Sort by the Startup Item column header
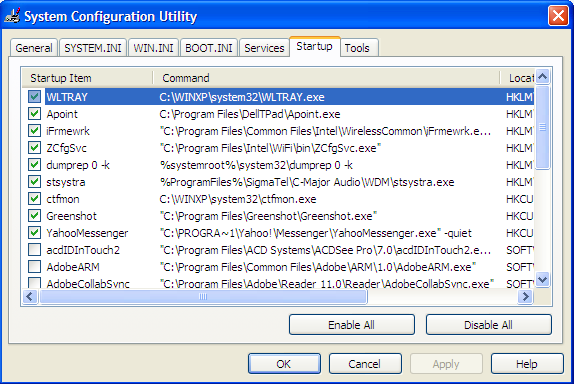The width and height of the screenshot is (574, 384). click(x=88, y=78)
